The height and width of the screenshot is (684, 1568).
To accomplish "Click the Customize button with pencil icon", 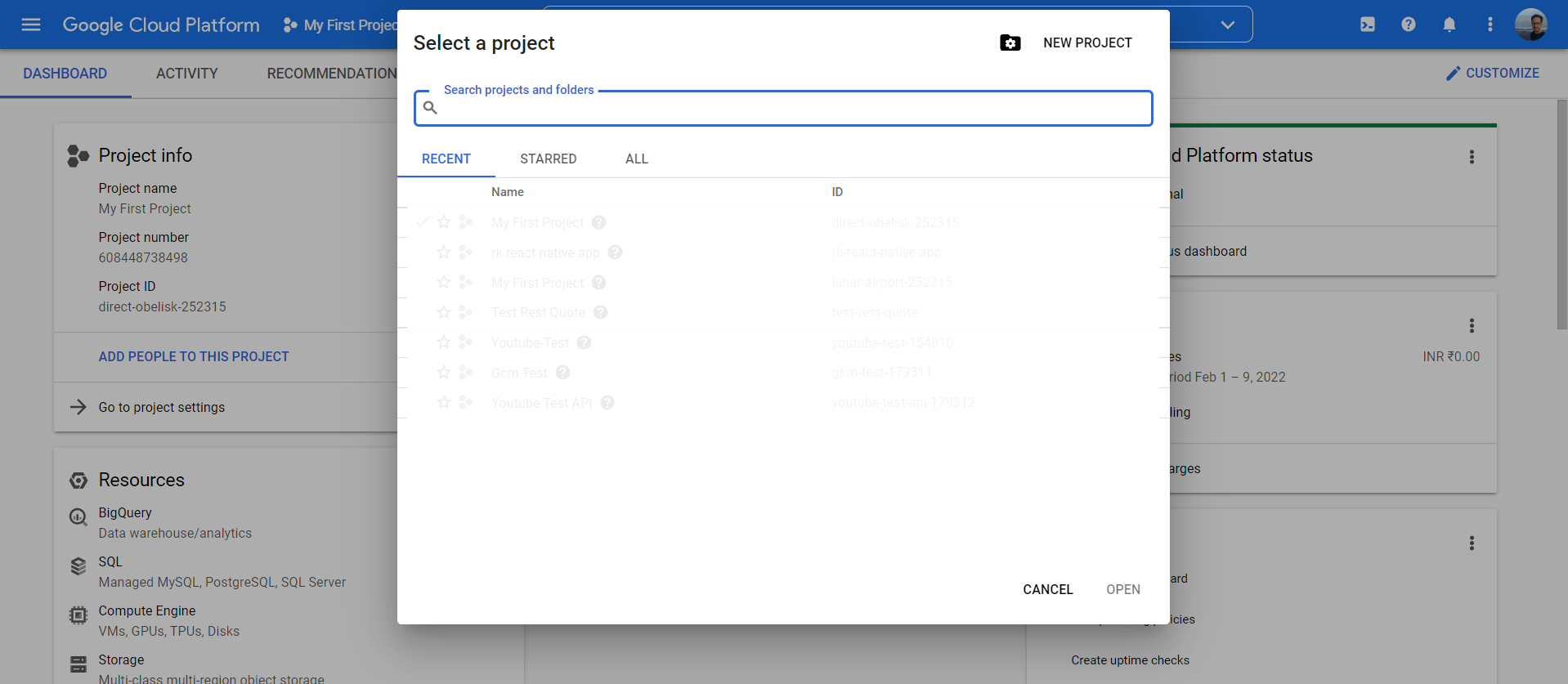I will coord(1492,73).
